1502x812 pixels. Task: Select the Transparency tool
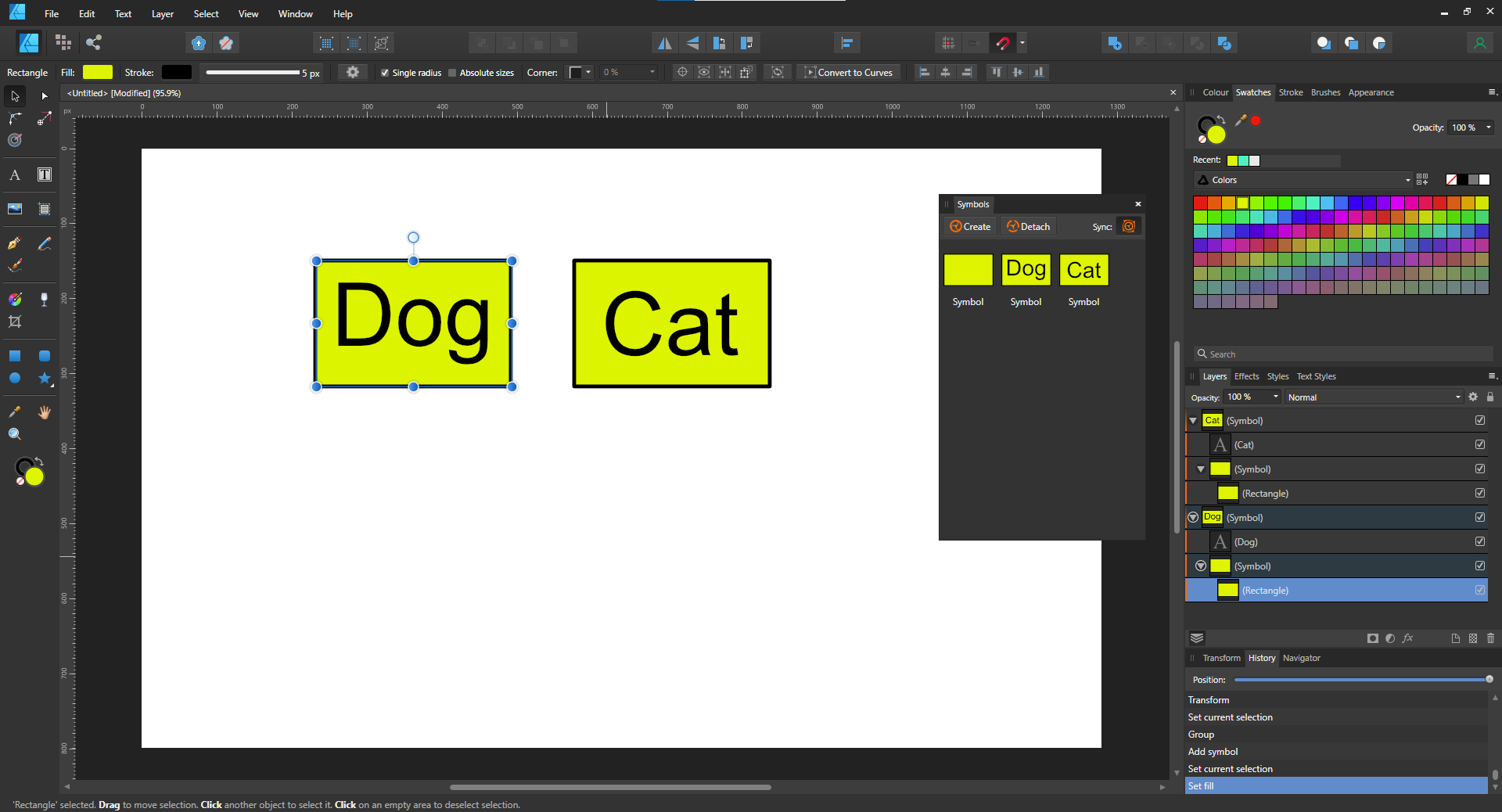[45, 299]
